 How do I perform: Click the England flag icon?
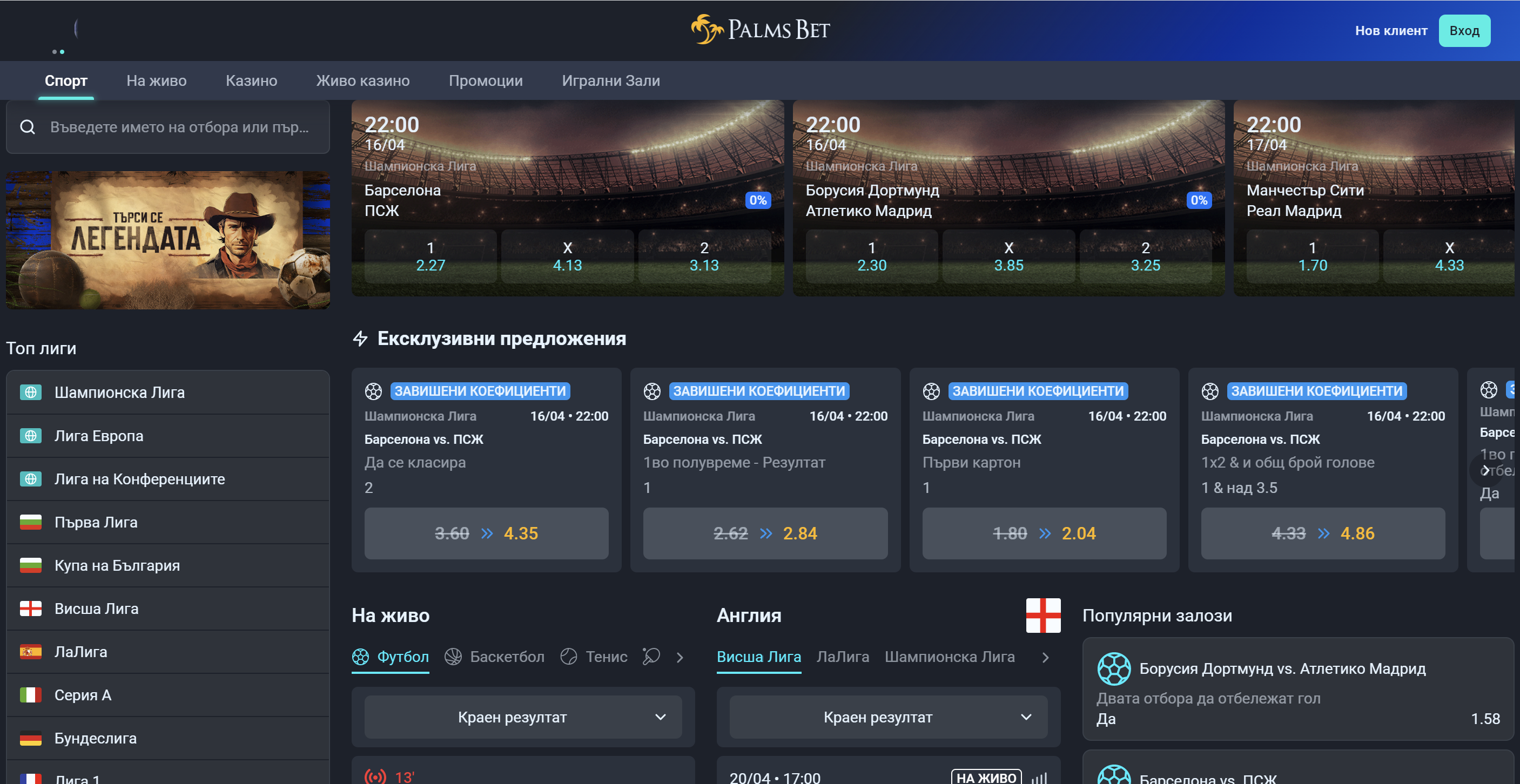1043,616
